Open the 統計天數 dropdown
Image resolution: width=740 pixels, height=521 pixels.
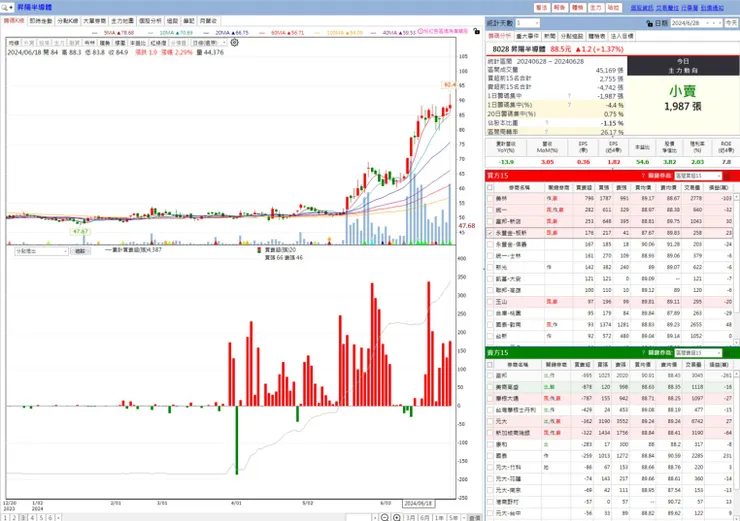537,23
